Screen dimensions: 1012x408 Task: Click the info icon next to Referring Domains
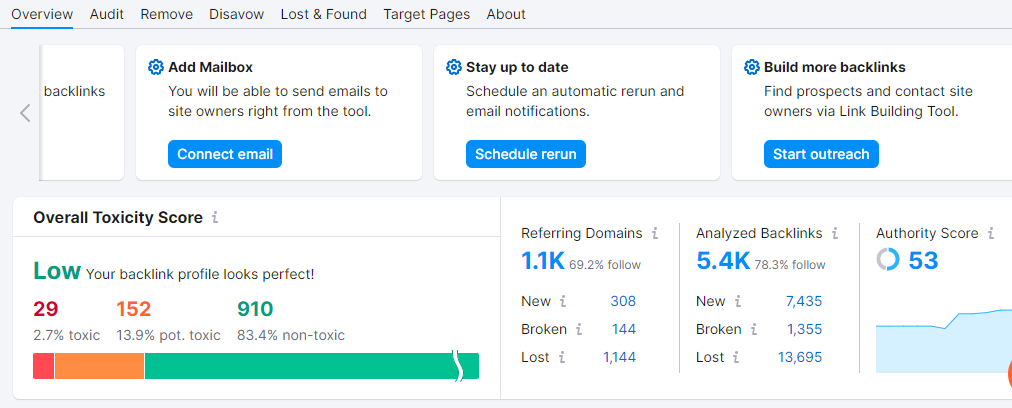[655, 233]
